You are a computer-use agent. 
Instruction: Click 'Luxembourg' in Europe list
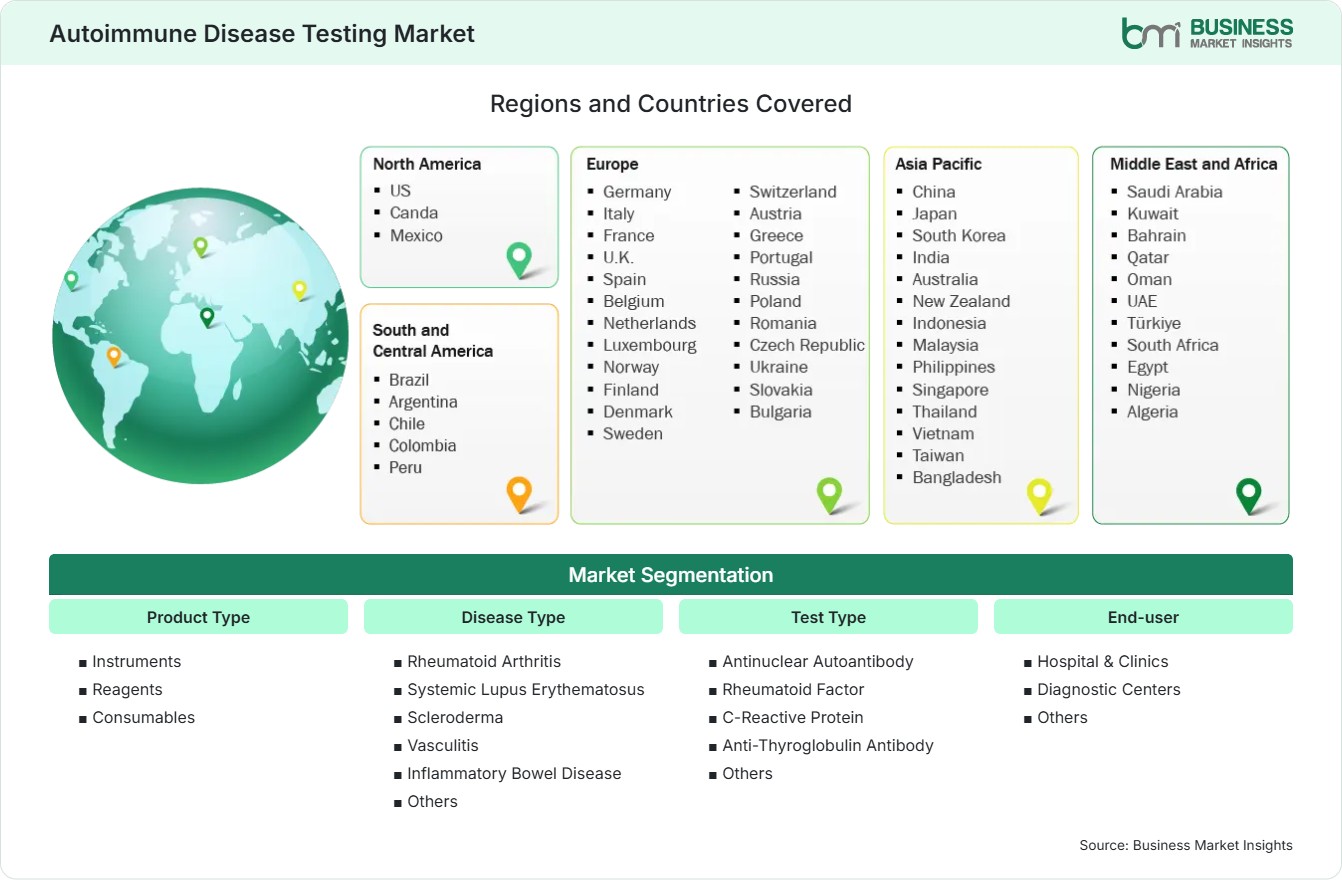[650, 345]
